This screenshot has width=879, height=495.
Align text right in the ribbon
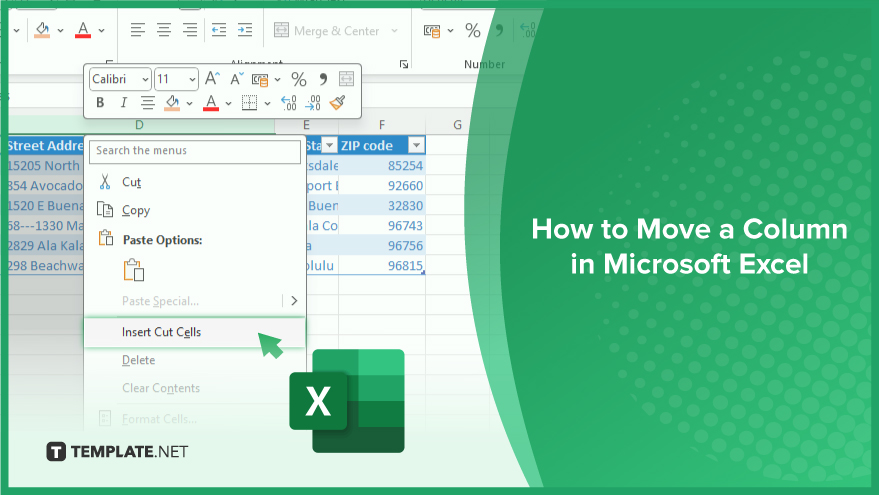pyautogui.click(x=190, y=30)
